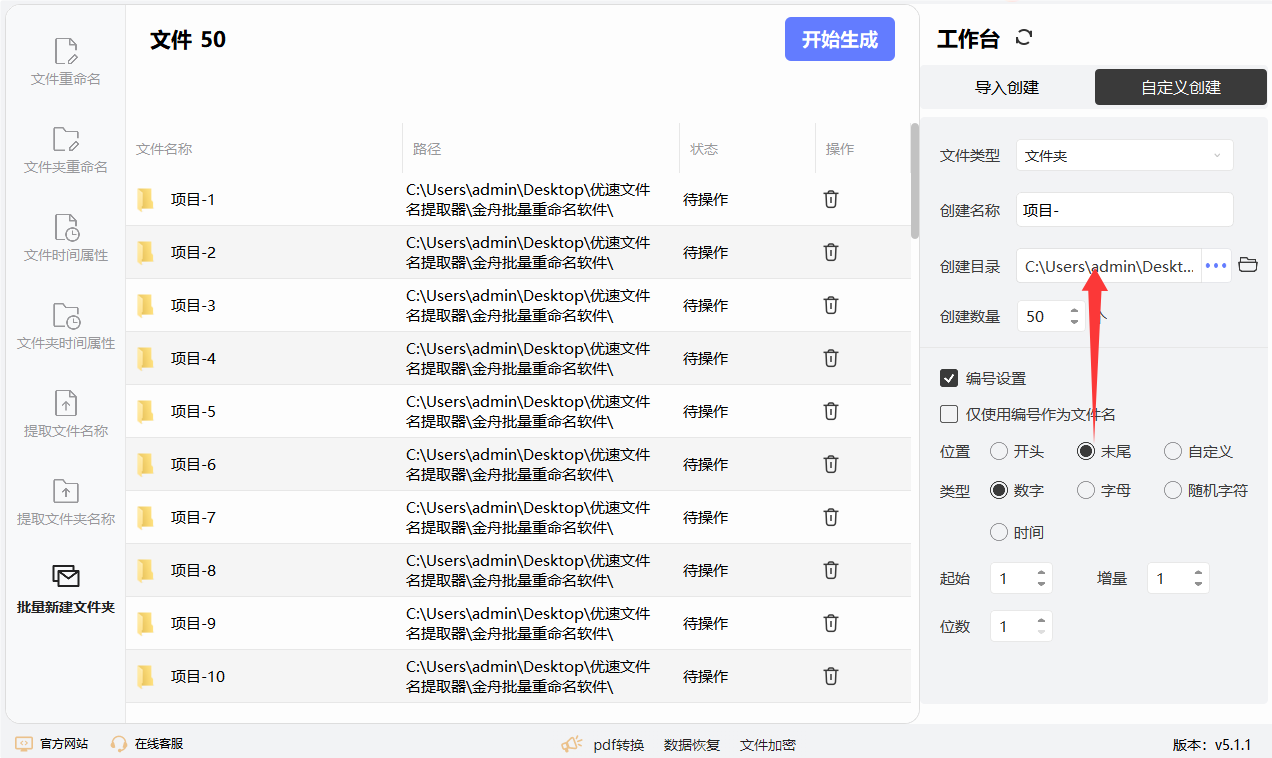Click the 操作 column header
This screenshot has width=1272, height=758.
point(840,149)
